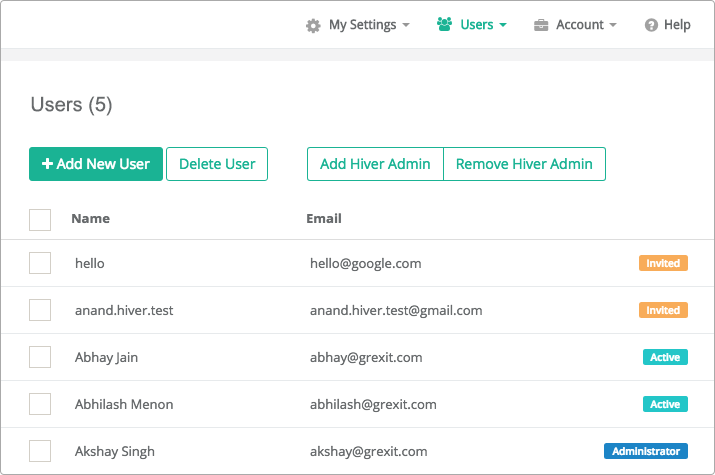Click the email anand.hiver.test@gmail.com
Viewport: 715px width, 475px height.
[x=396, y=310]
